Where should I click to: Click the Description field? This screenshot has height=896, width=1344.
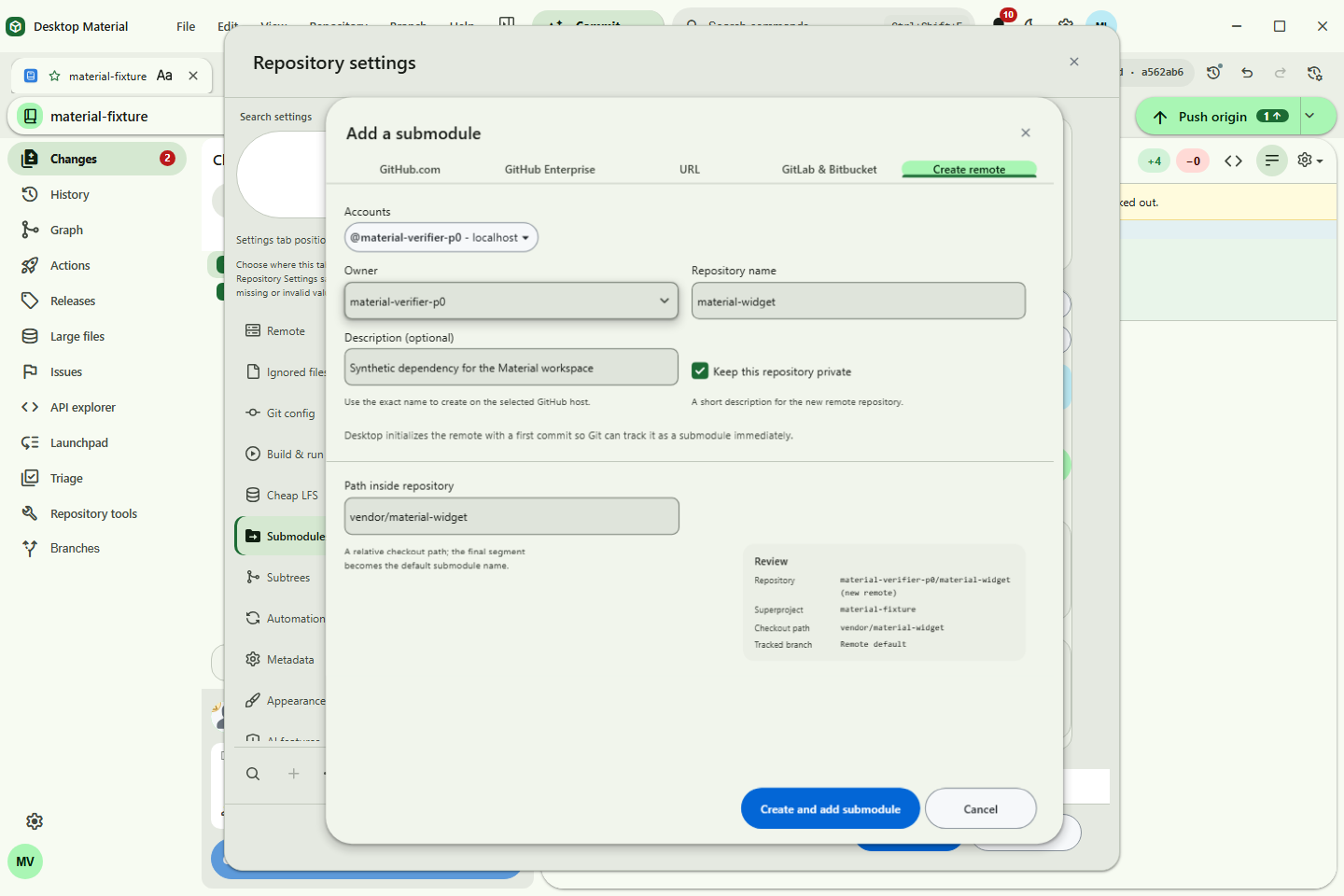pos(511,367)
